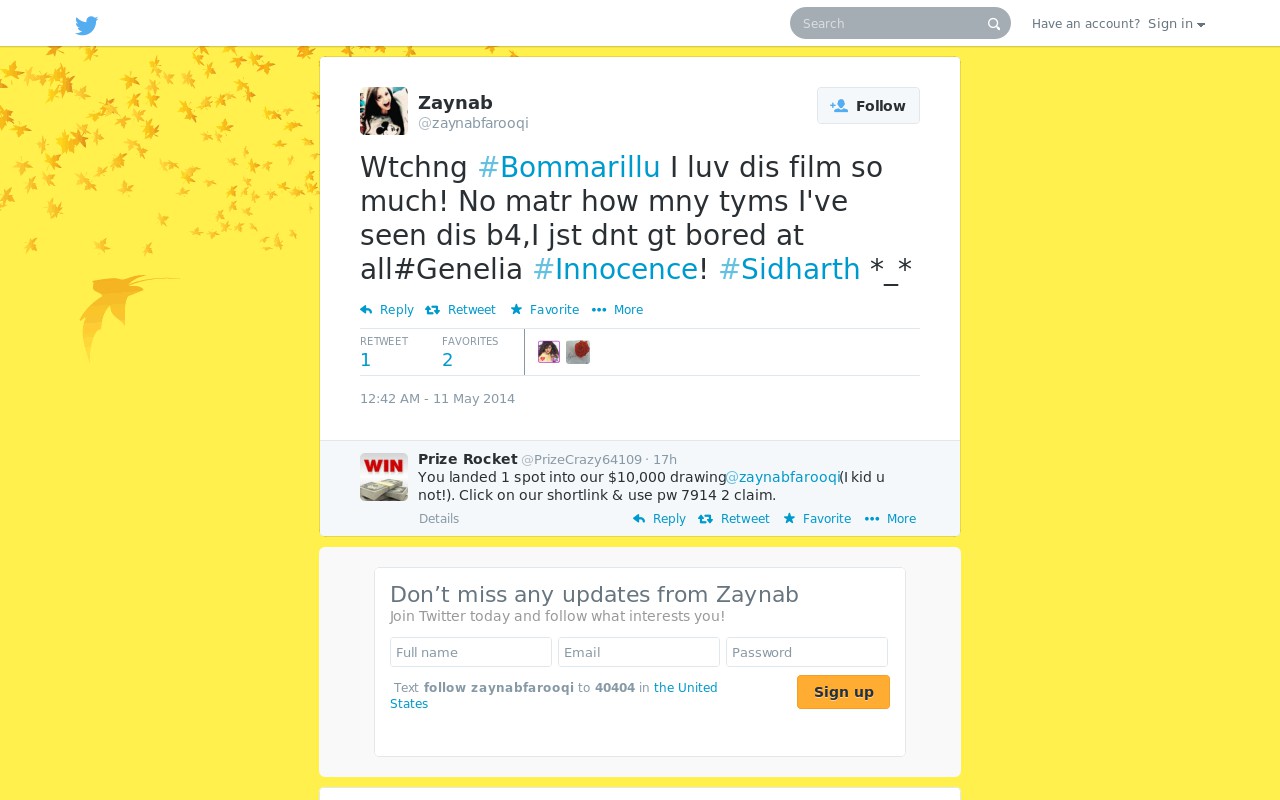
Task: Favorite the Prize Rocket reply
Action: pyautogui.click(x=817, y=519)
